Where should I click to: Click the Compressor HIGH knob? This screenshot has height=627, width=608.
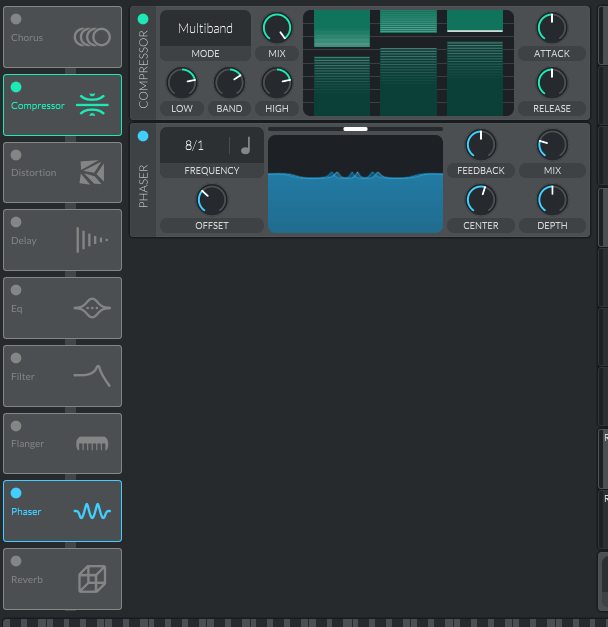click(277, 83)
